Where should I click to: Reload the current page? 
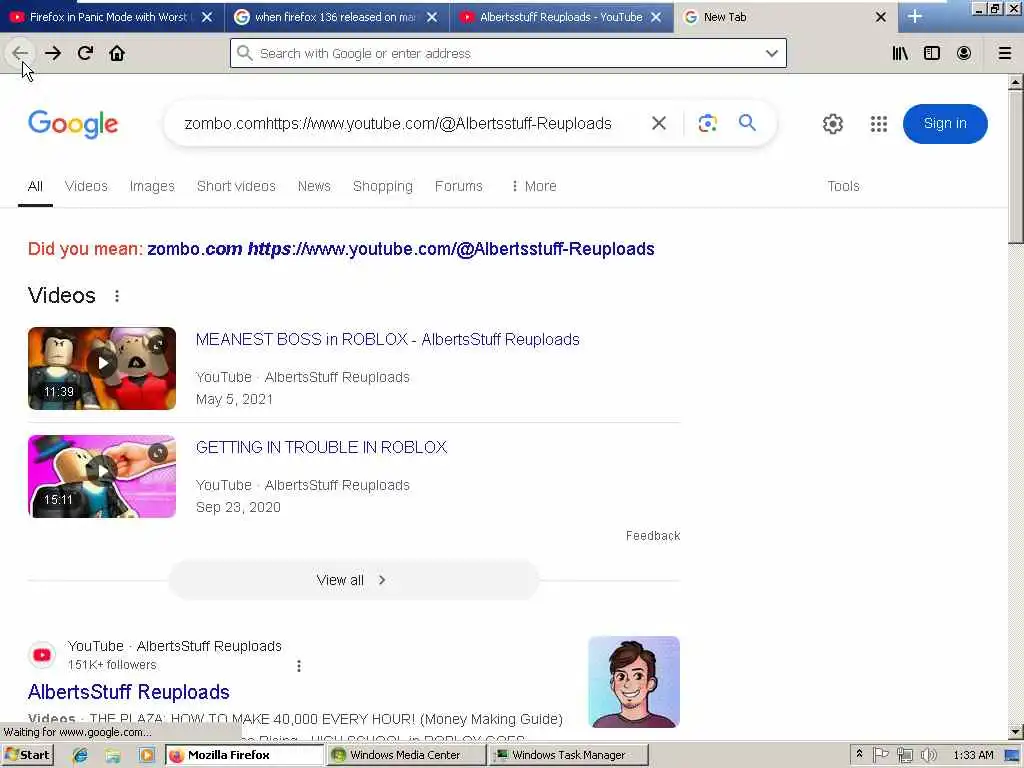point(85,53)
